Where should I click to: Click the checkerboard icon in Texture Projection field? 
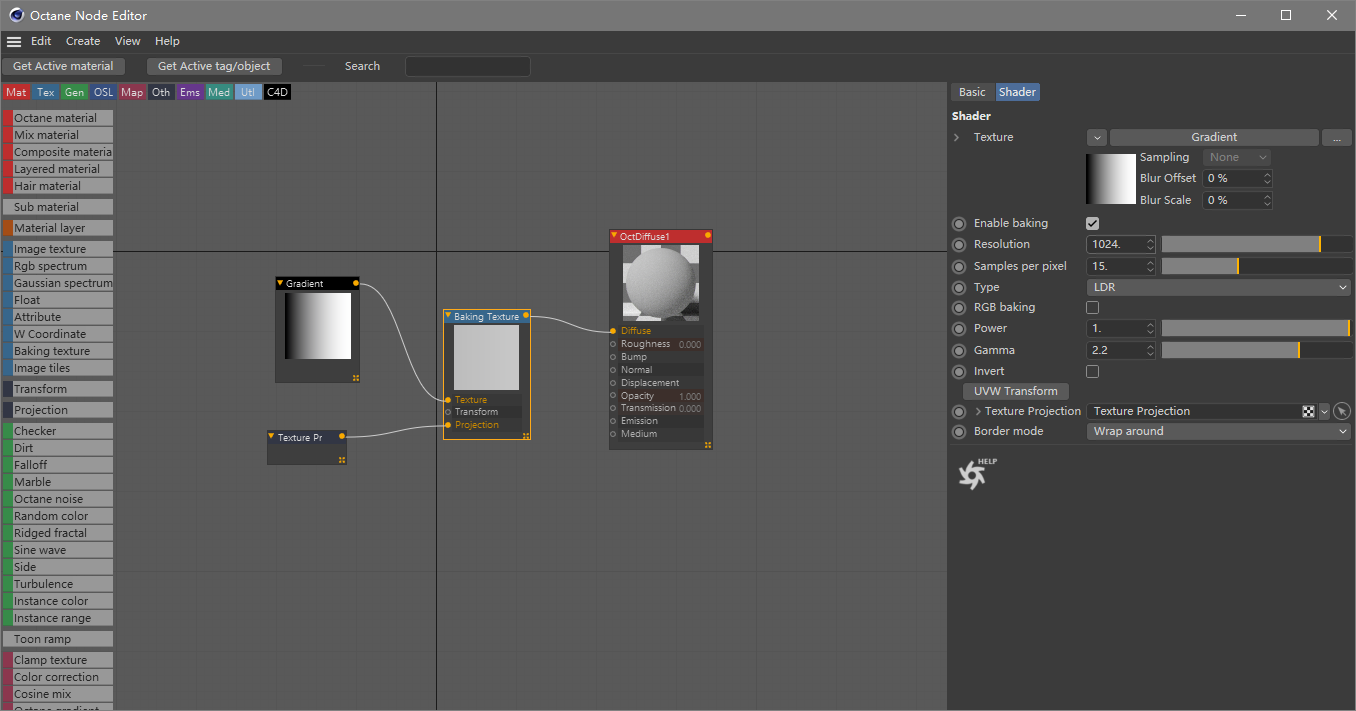pyautogui.click(x=1308, y=411)
